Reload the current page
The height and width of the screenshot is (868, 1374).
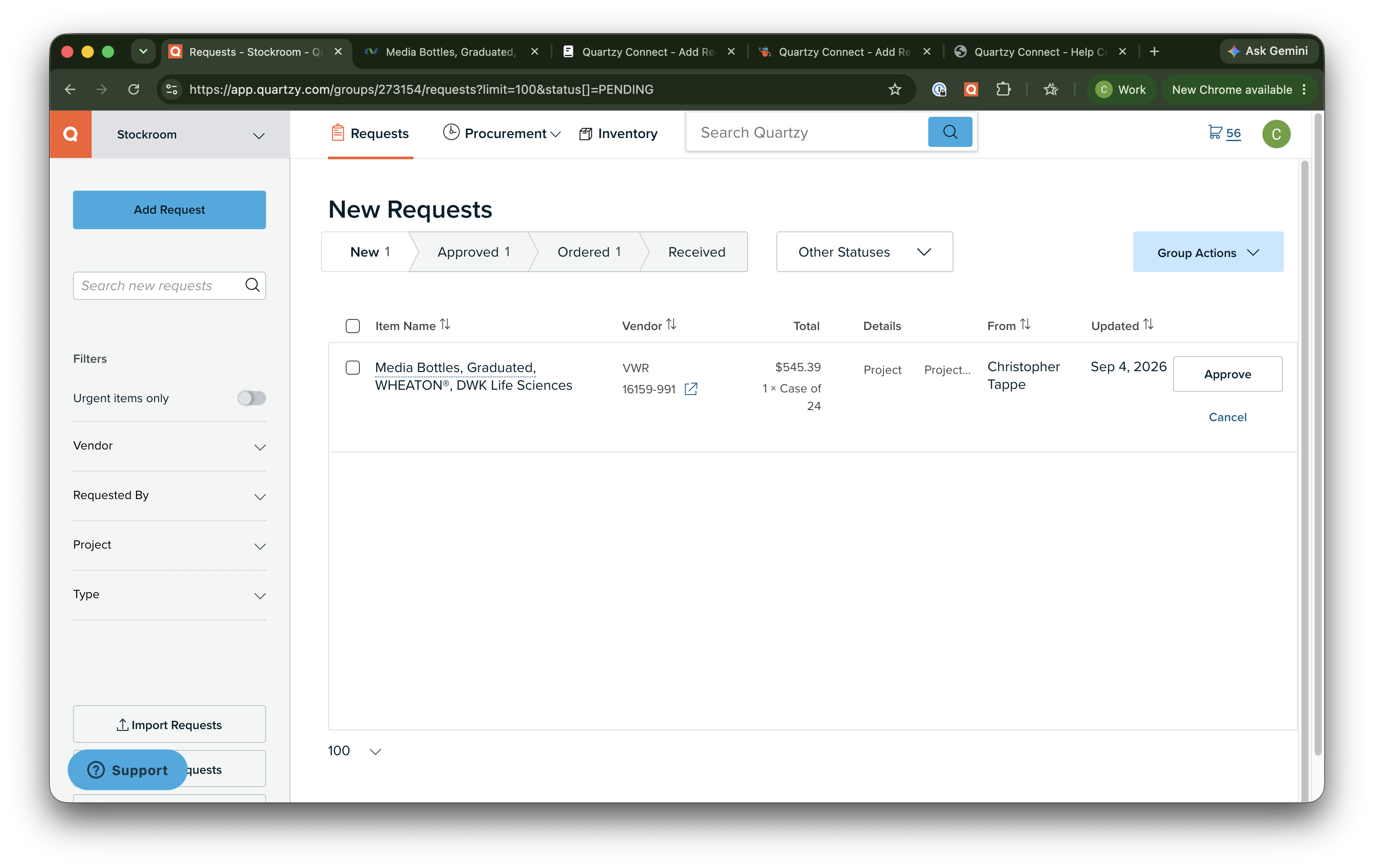[x=134, y=89]
